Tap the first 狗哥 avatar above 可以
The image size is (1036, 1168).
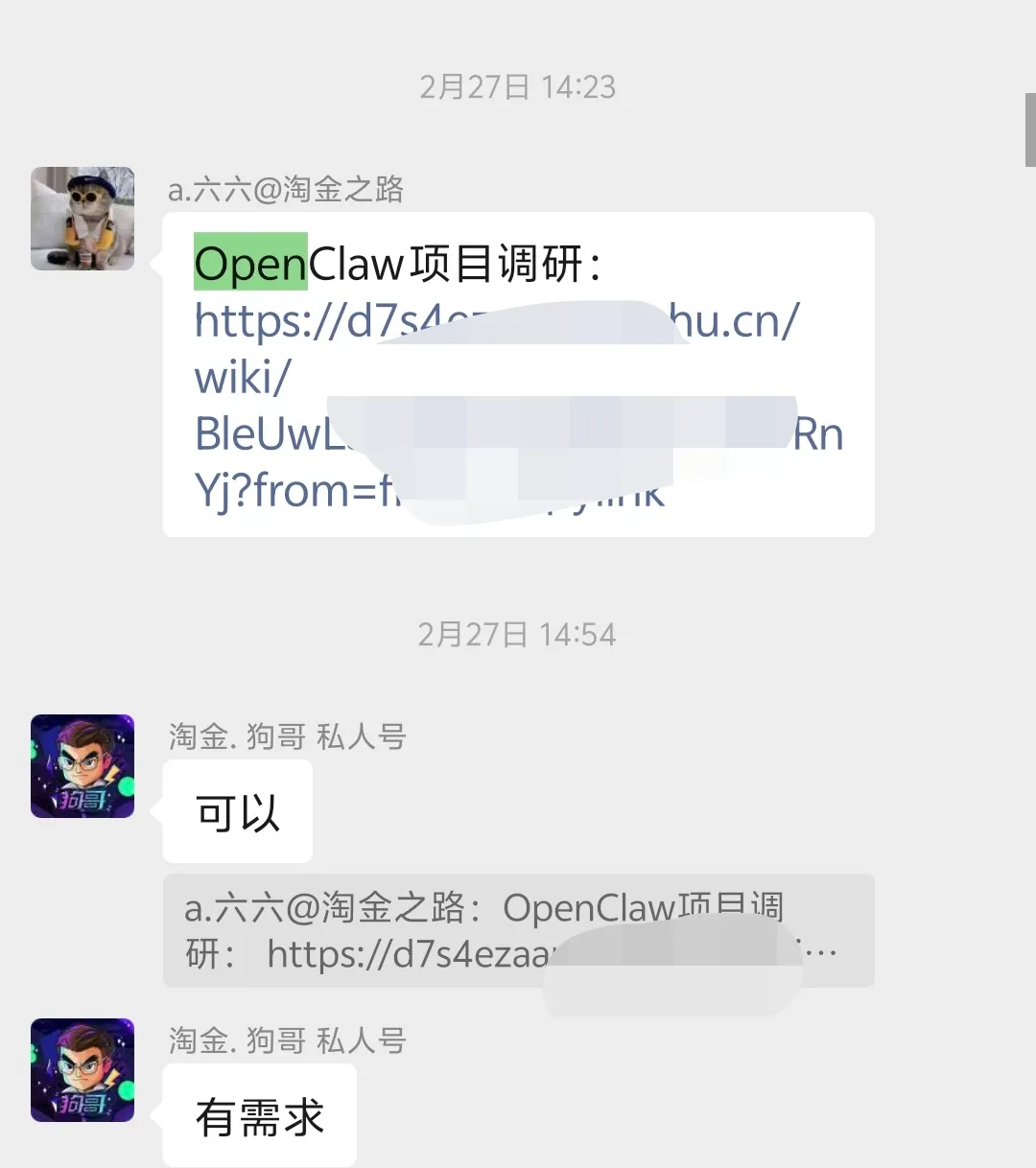[x=82, y=766]
